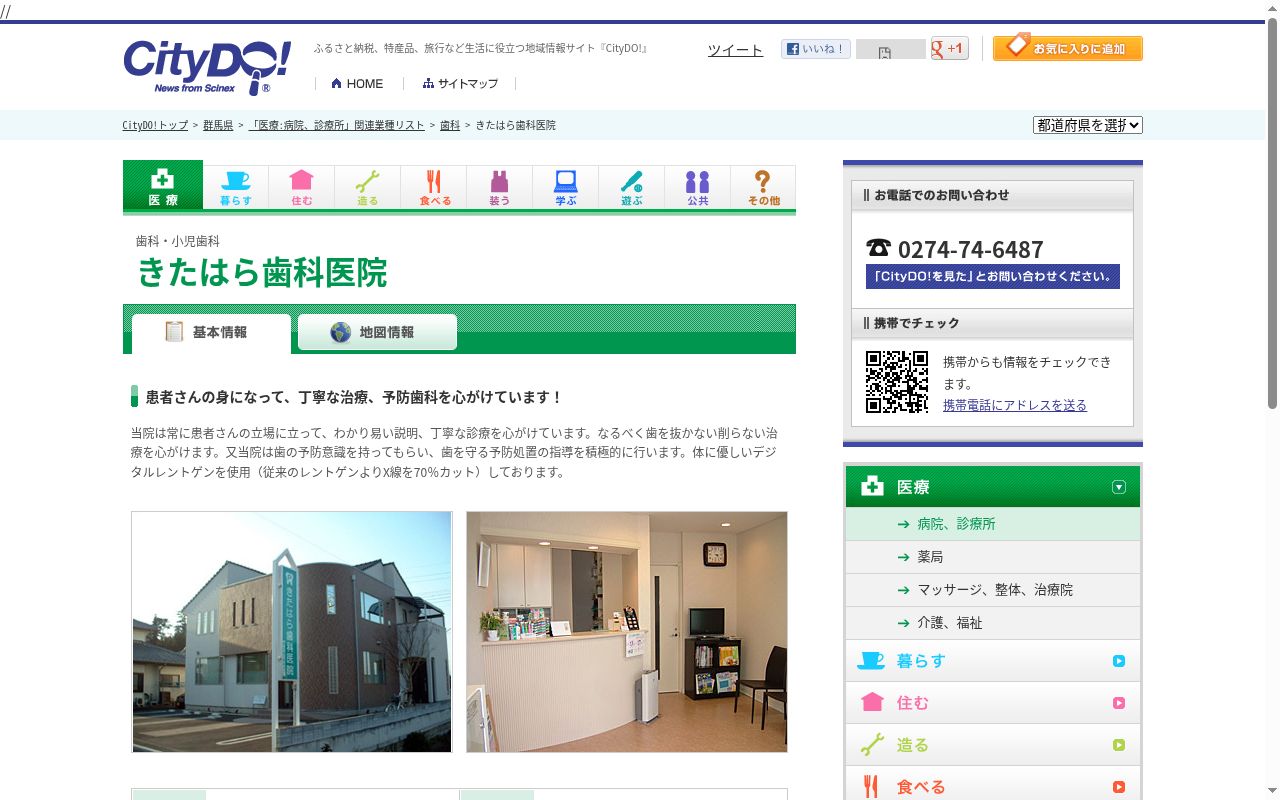Click 群馬県 breadcrumb link

[218, 126]
